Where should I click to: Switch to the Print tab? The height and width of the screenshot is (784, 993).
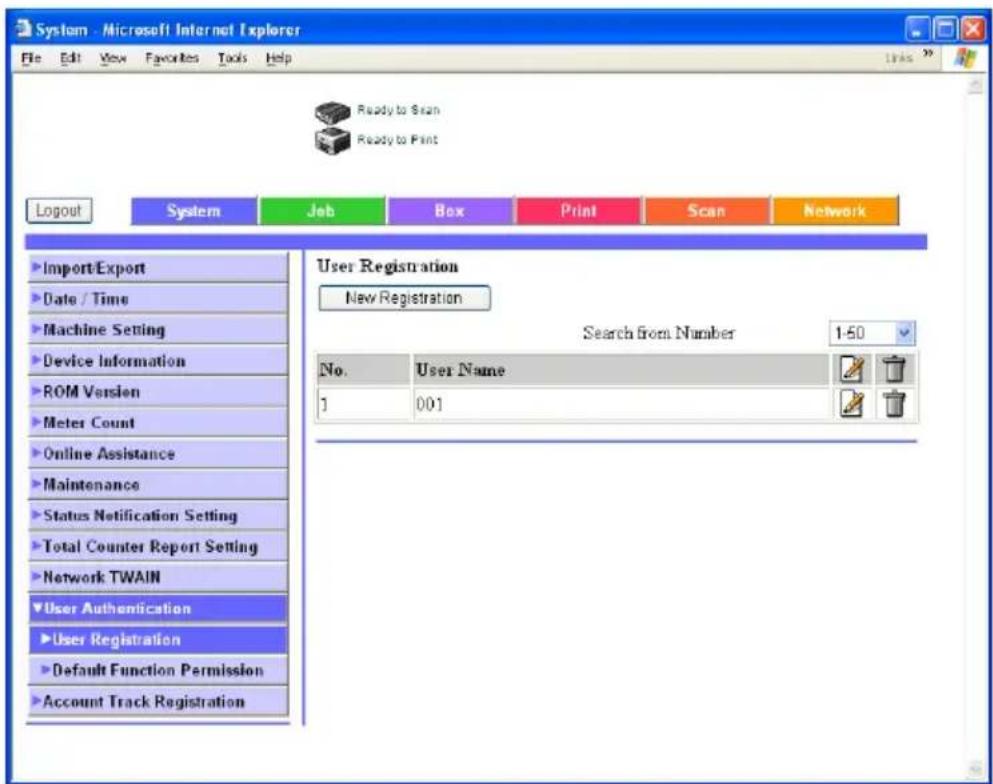pos(579,211)
